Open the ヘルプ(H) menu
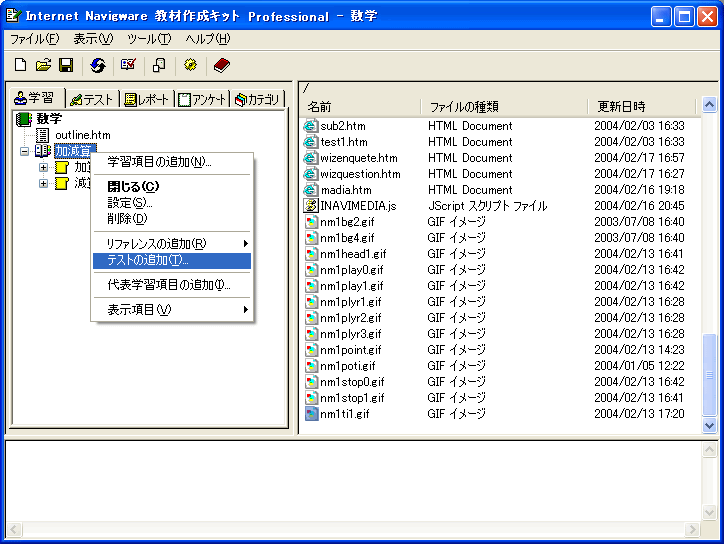This screenshot has width=724, height=544. point(207,39)
